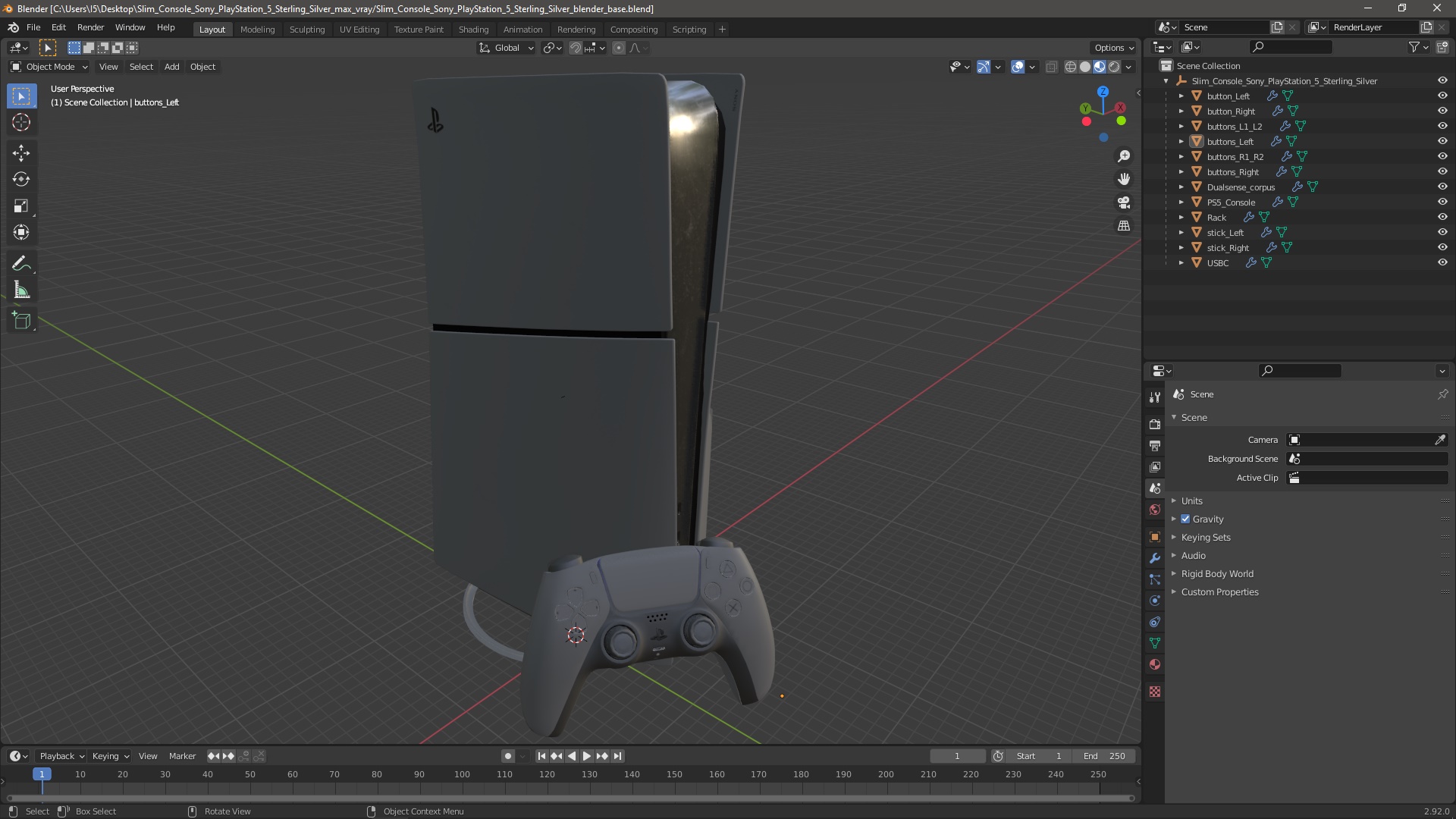Switch to UV Editing workspace tab
The image size is (1456, 819).
pos(359,30)
